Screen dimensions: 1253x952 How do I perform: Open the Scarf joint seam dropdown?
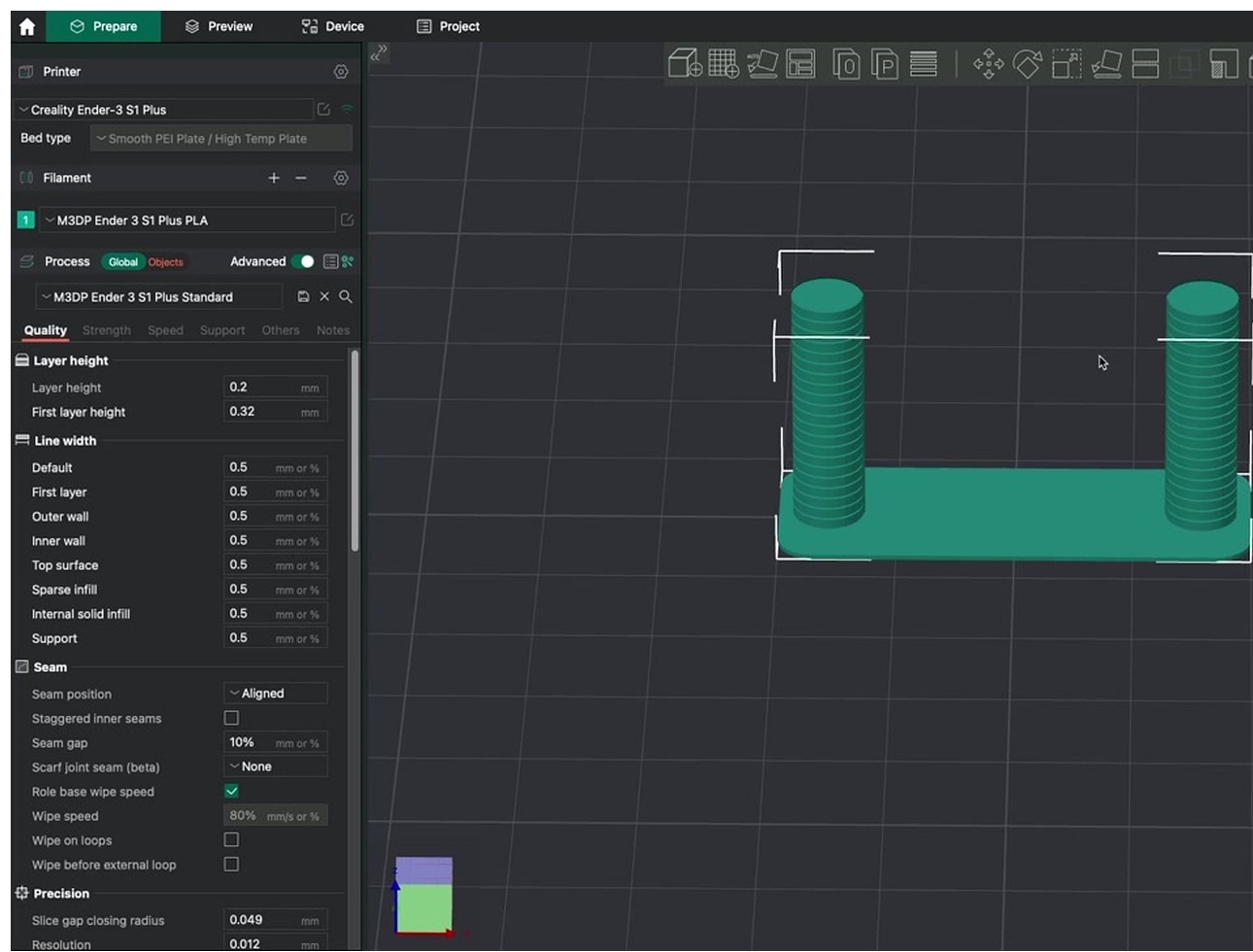pyautogui.click(x=276, y=766)
